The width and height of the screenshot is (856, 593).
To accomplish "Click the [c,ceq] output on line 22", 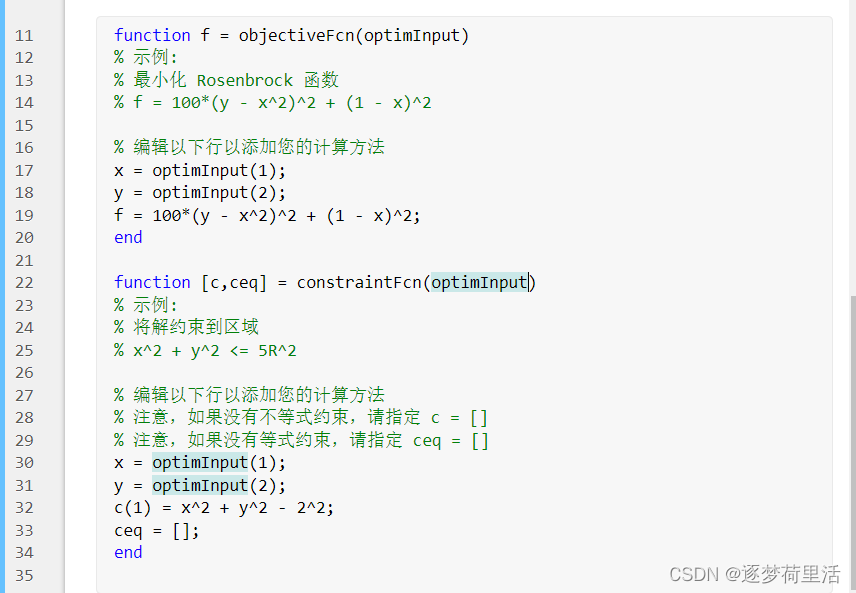I will coord(234,282).
